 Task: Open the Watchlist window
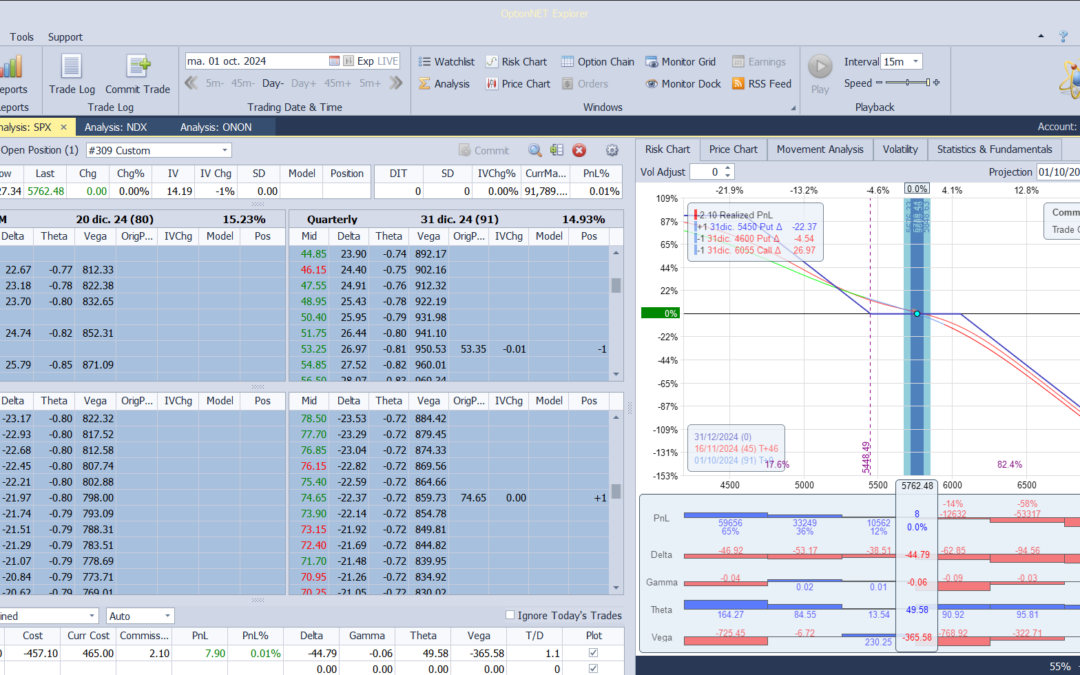tap(446, 61)
